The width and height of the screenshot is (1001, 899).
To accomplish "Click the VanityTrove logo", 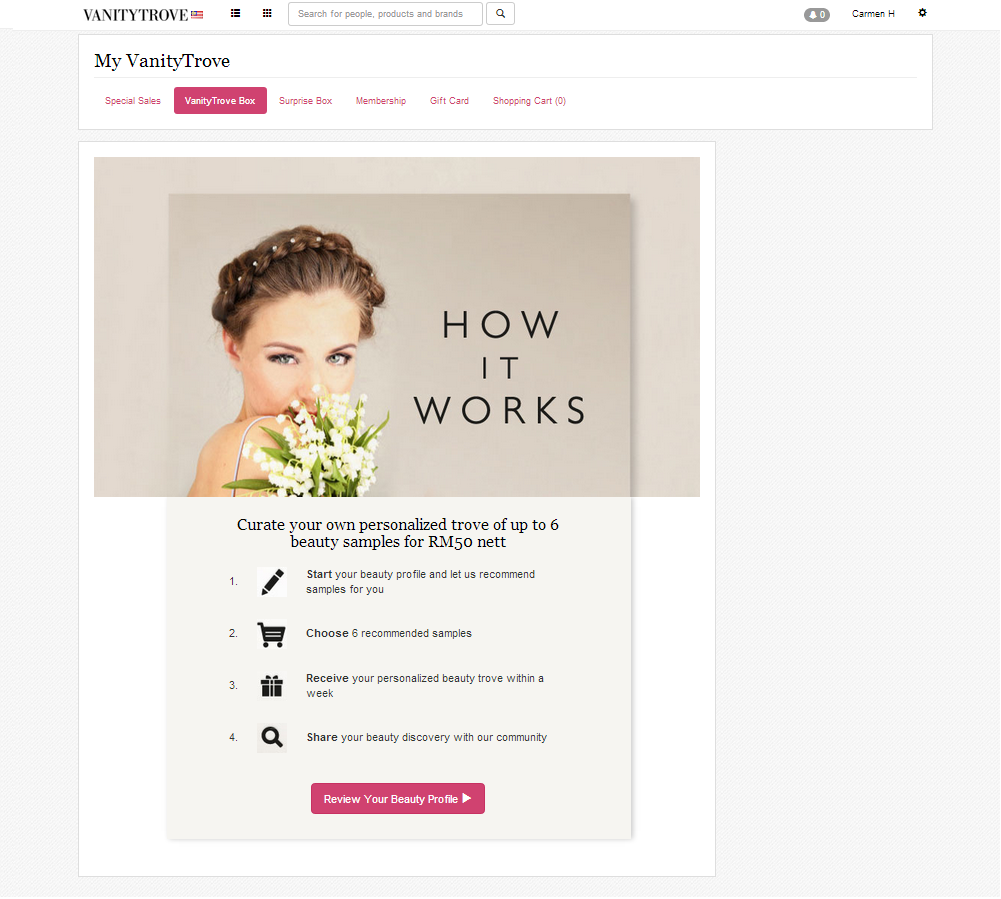I will pyautogui.click(x=136, y=15).
